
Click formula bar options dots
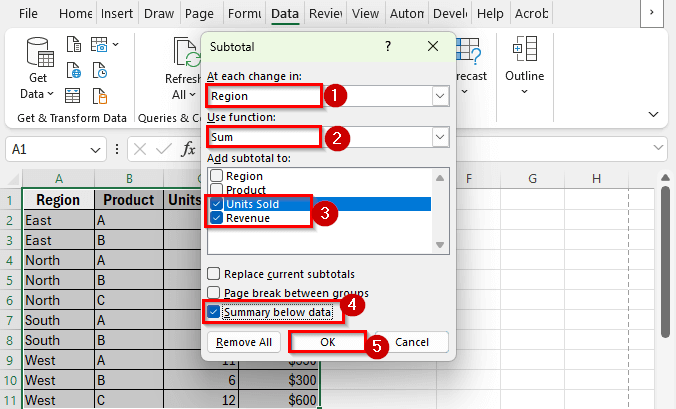pyautogui.click(x=117, y=150)
